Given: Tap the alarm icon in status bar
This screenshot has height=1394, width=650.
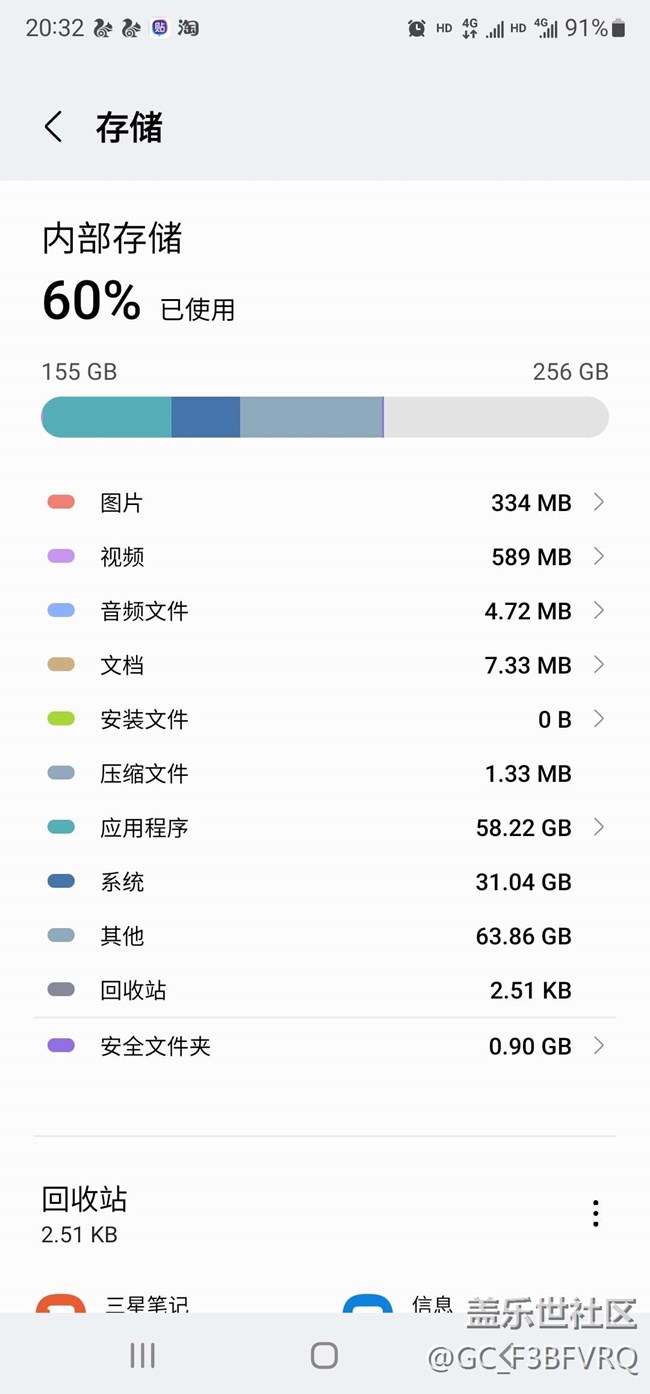Looking at the screenshot, I should point(416,28).
